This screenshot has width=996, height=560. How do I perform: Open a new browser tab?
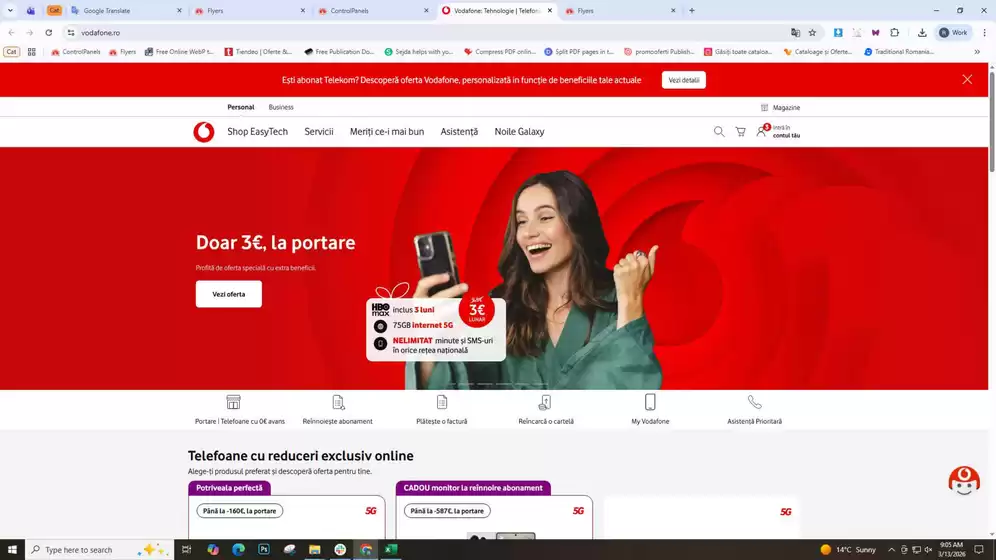click(692, 11)
